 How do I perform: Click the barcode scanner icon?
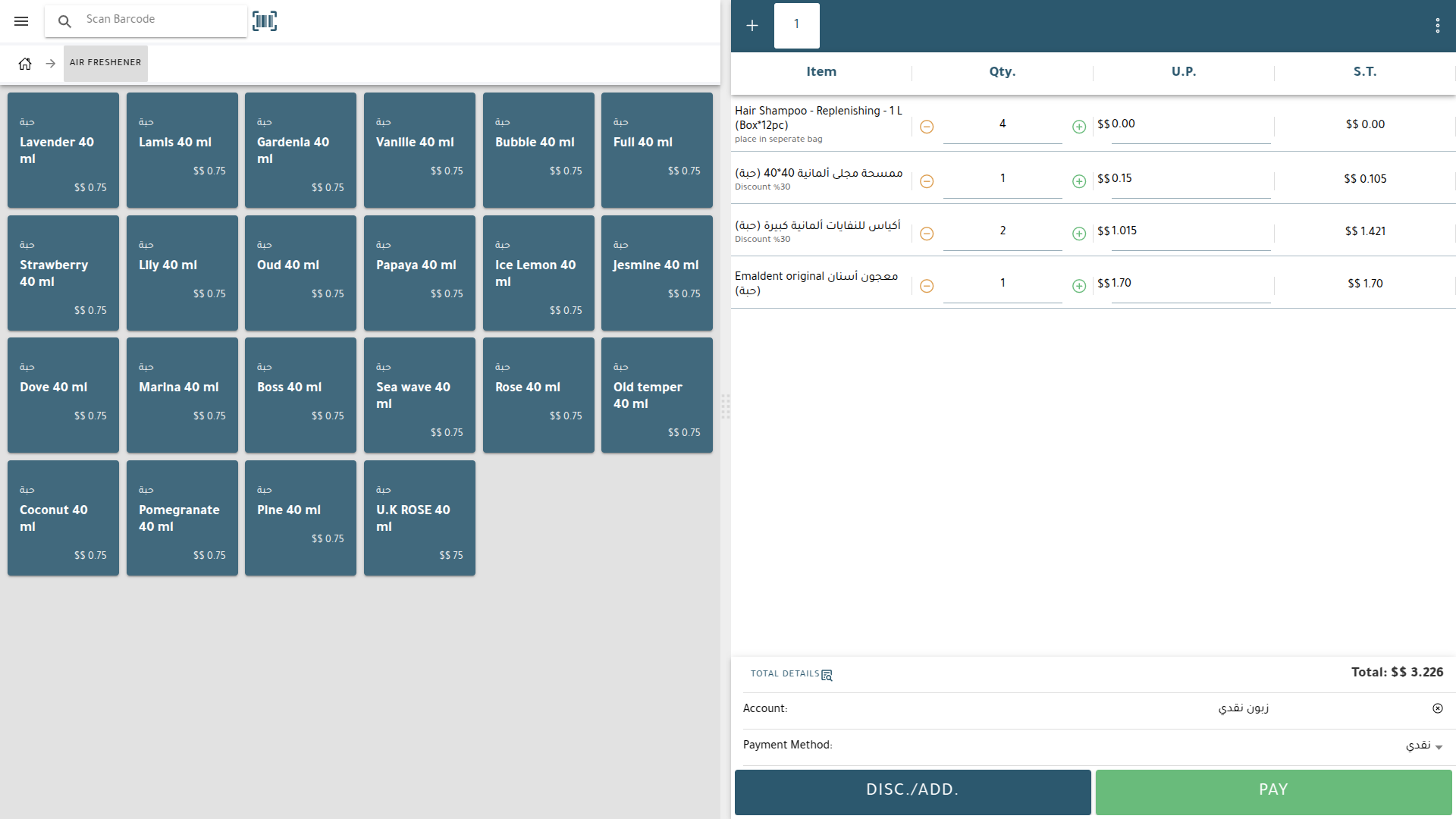(265, 21)
